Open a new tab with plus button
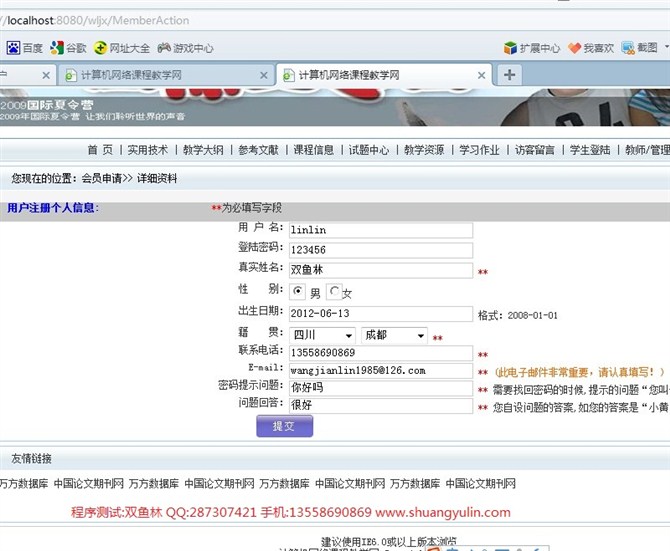Image resolution: width=670 pixels, height=551 pixels. [x=509, y=75]
